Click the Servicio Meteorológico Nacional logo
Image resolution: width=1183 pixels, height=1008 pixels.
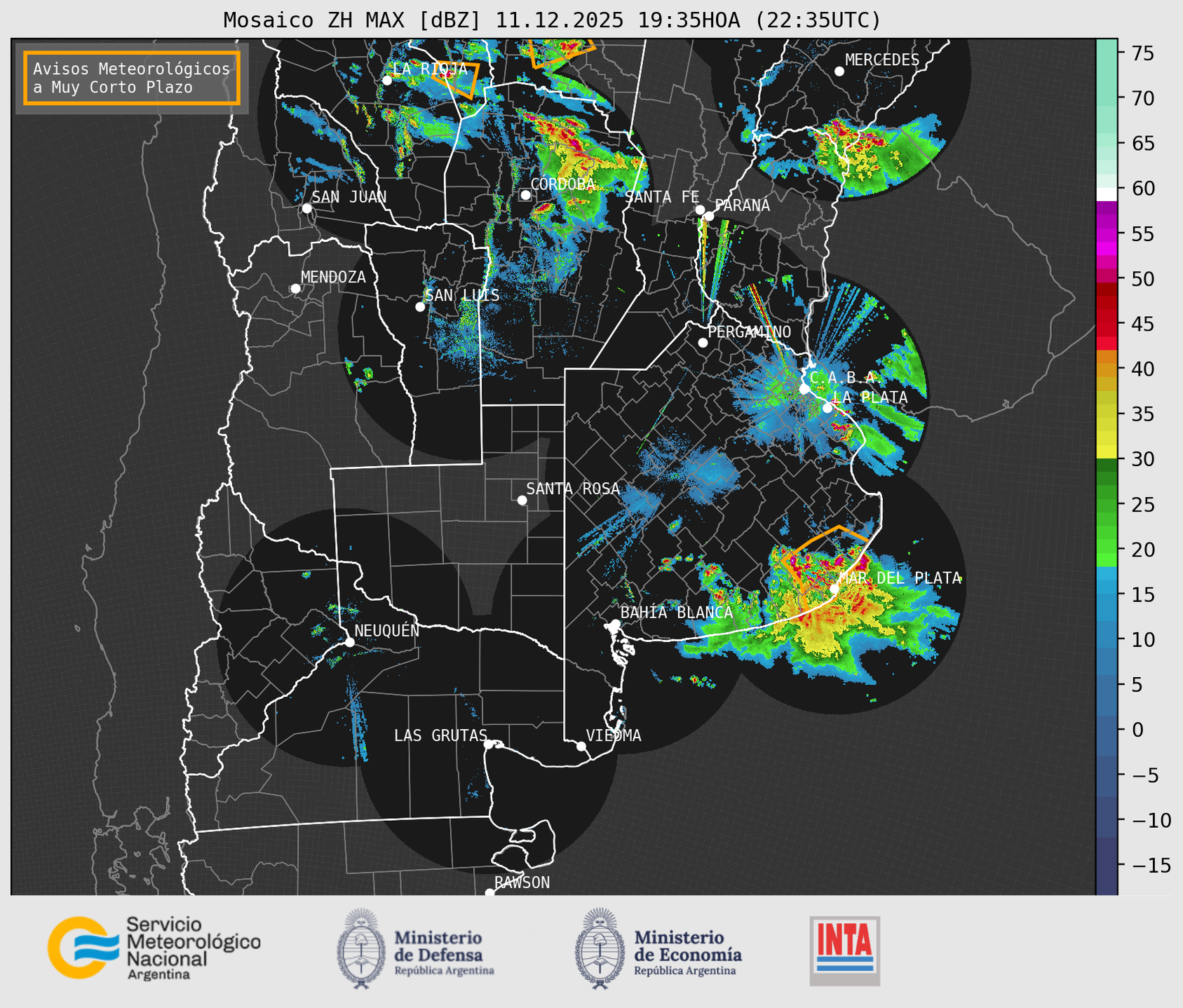(x=154, y=948)
